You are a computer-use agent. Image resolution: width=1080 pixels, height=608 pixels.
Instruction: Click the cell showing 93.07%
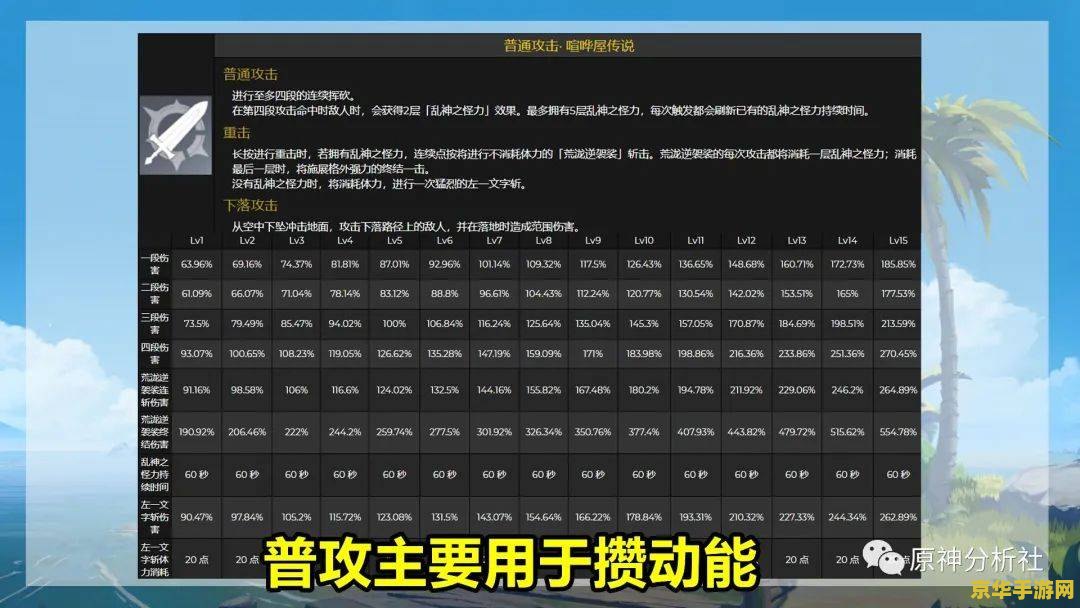(x=196, y=353)
